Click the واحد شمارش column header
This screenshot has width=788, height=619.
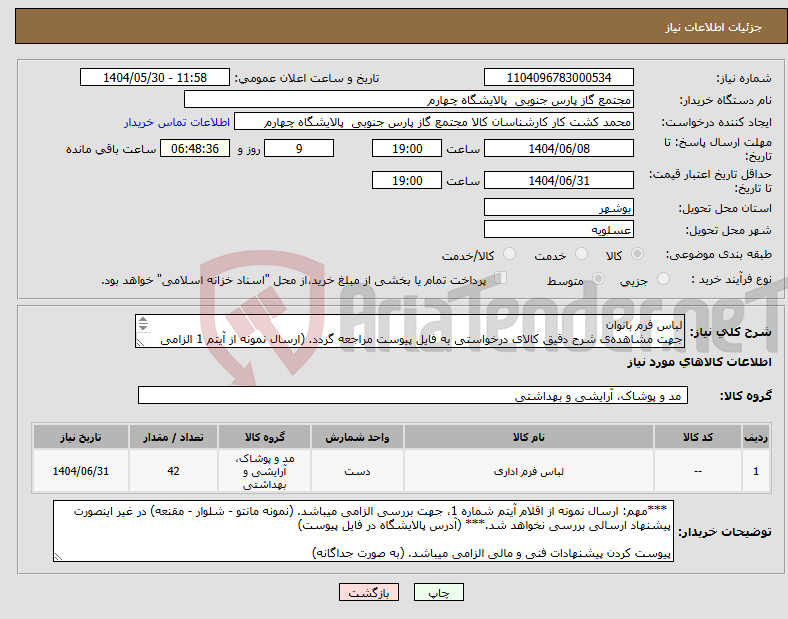pyautogui.click(x=357, y=437)
